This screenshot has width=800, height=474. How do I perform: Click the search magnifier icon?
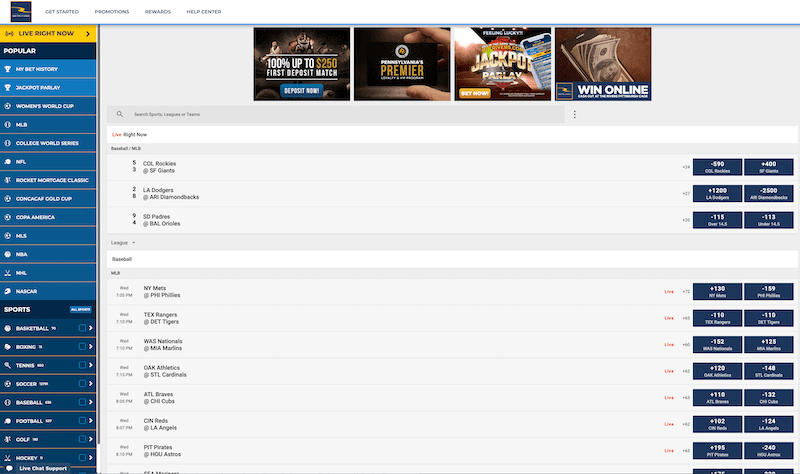point(119,114)
